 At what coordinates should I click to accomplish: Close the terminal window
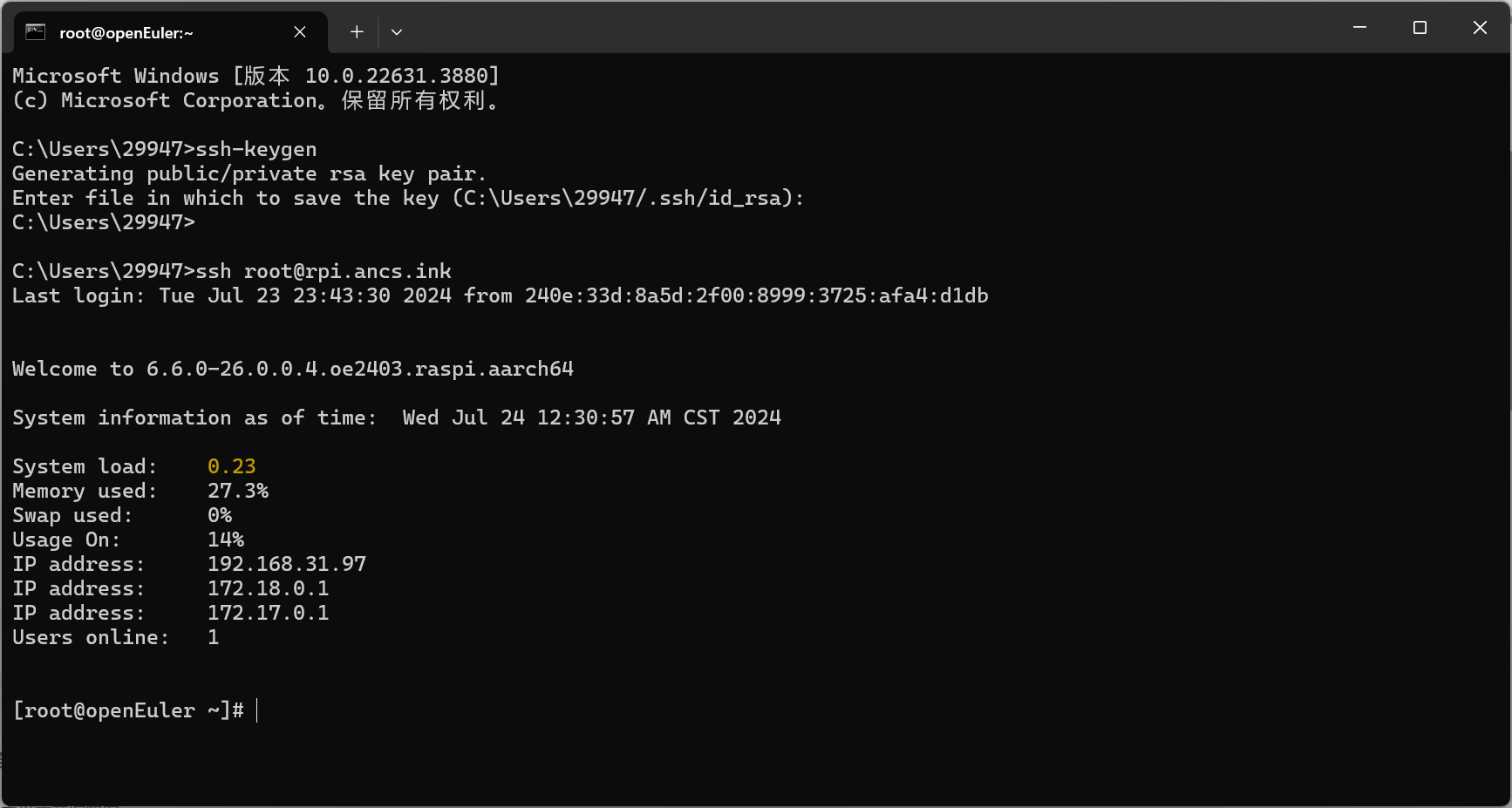[1480, 28]
